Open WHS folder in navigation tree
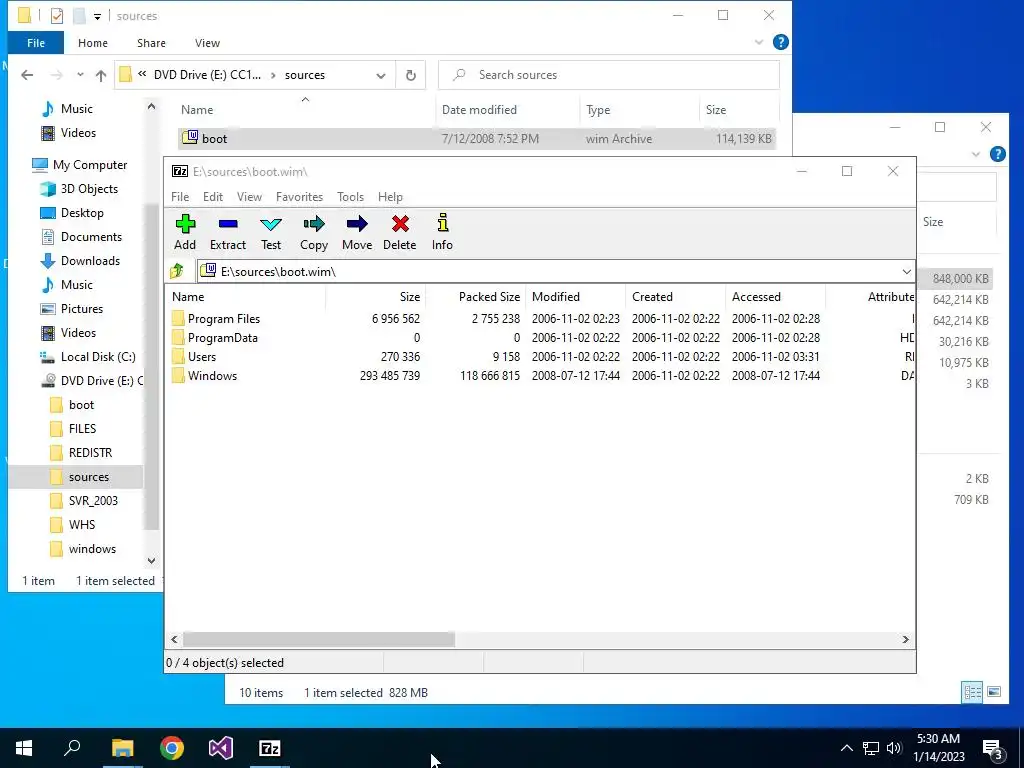The width and height of the screenshot is (1024, 768). pyautogui.click(x=72, y=525)
